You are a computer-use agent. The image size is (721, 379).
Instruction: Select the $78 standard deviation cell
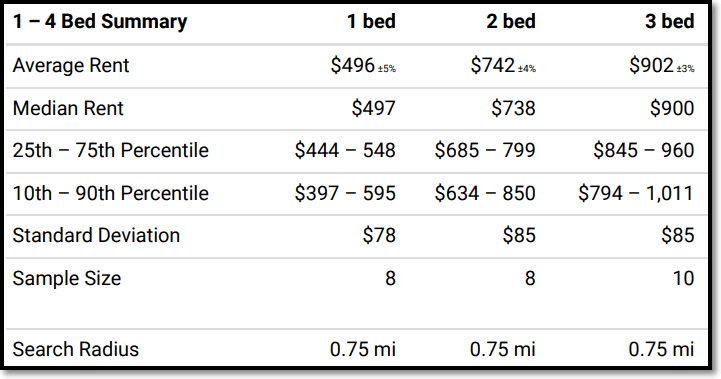(x=379, y=235)
